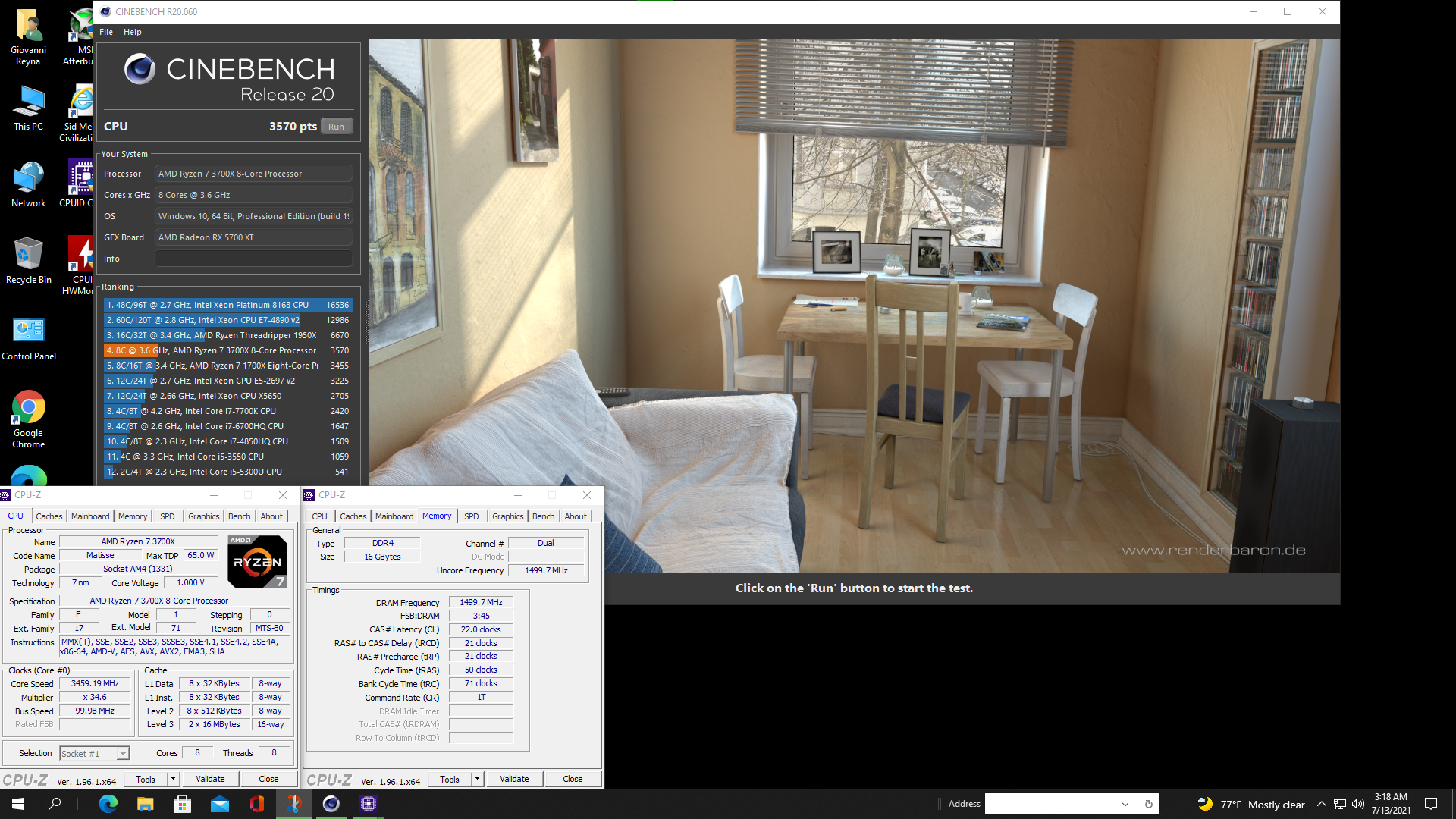Switch to Caches tab in left CPU-Z
This screenshot has height=819, width=1456.
click(x=49, y=516)
